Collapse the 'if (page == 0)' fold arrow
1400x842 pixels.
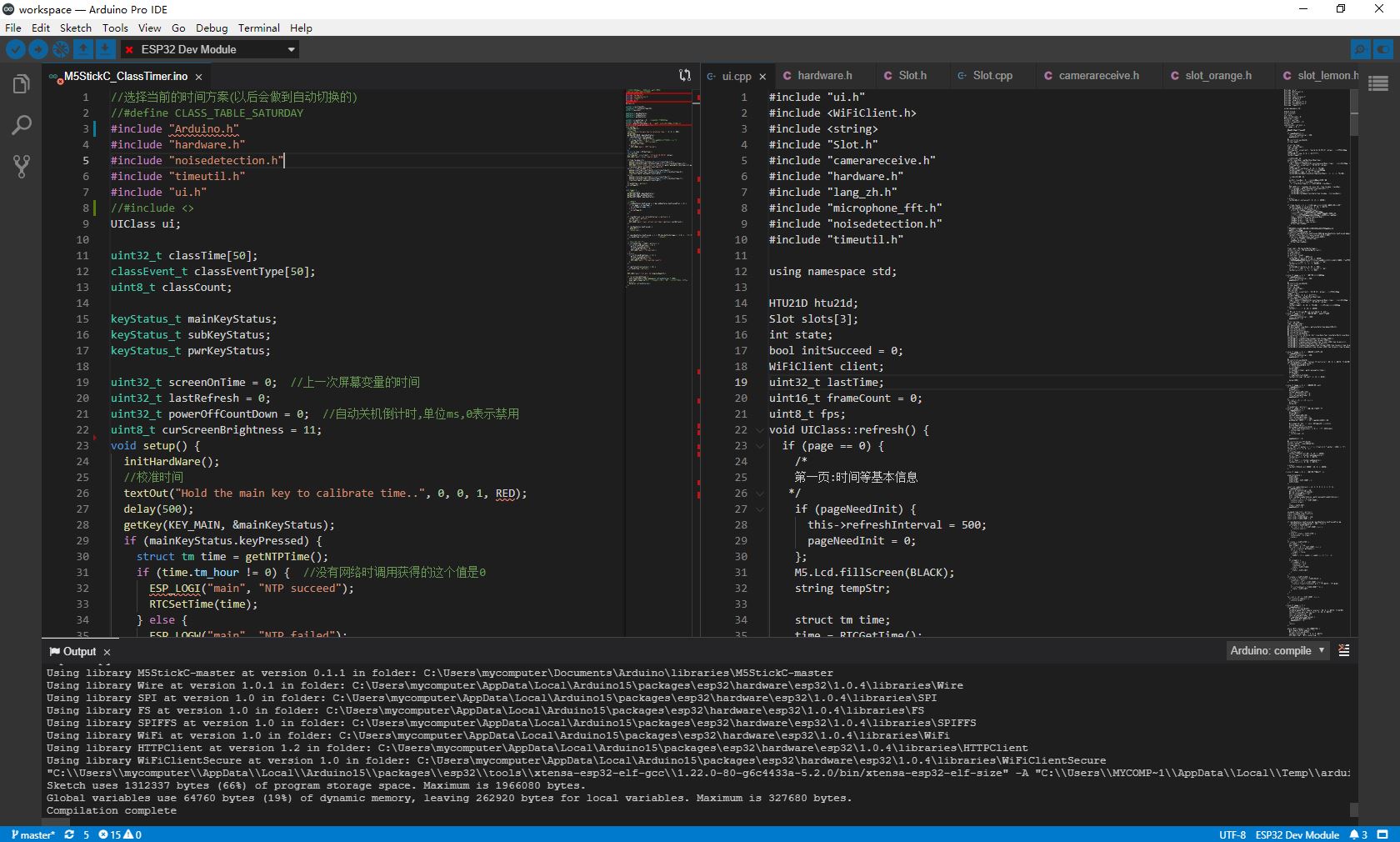point(759,446)
